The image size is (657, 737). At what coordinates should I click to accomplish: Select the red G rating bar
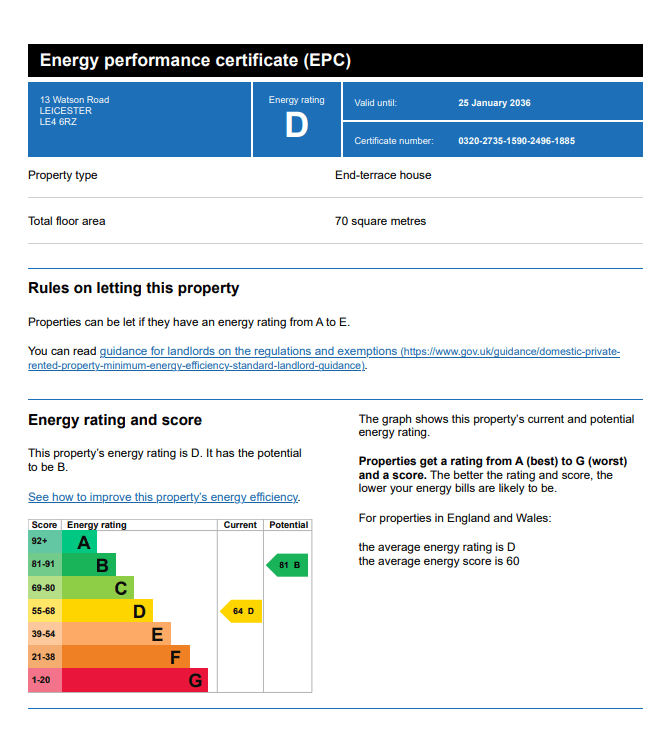pos(135,680)
